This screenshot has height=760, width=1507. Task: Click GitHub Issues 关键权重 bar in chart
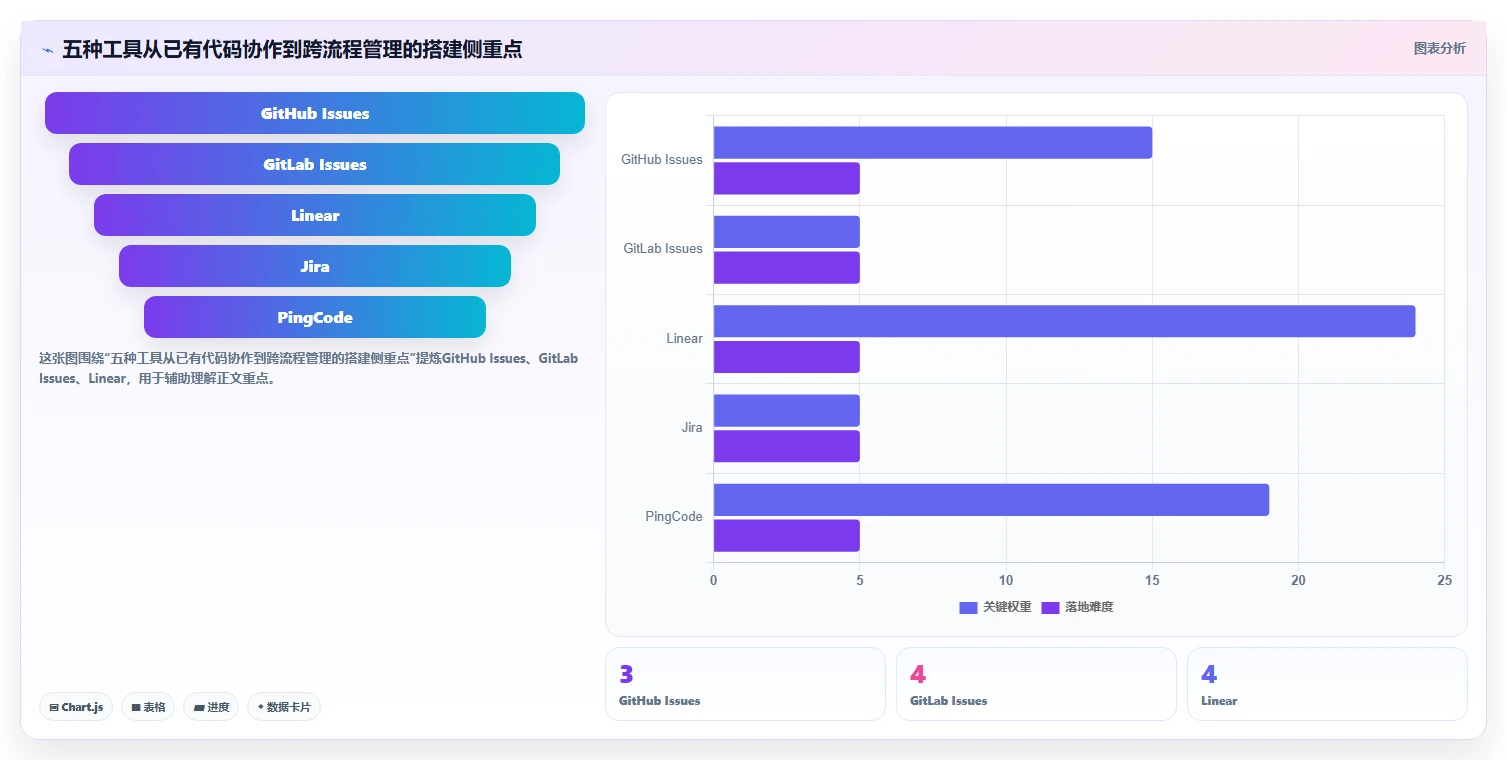point(933,143)
